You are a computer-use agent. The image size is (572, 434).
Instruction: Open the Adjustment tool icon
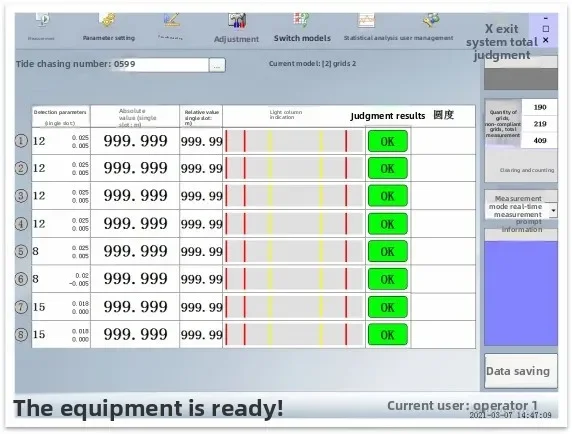tap(237, 21)
